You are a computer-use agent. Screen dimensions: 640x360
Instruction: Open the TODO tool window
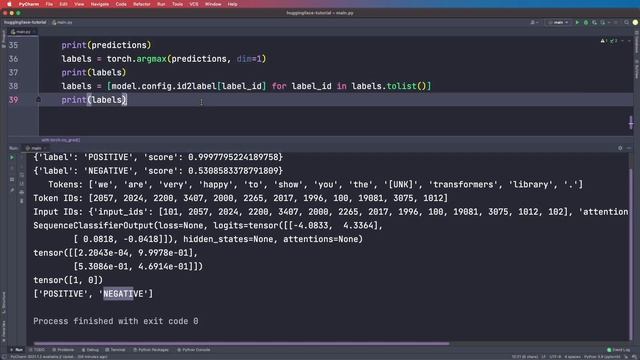click(37, 350)
